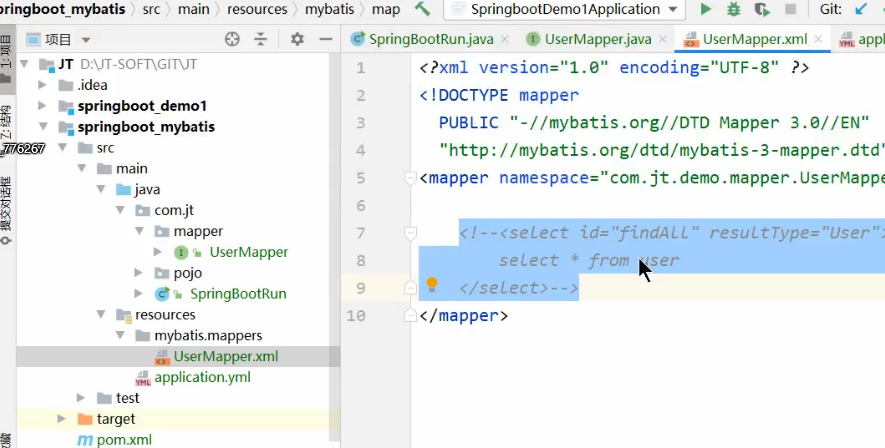Screen dimensions: 885x448
Task: Hide the project panel with minus icon
Action: click(326, 39)
